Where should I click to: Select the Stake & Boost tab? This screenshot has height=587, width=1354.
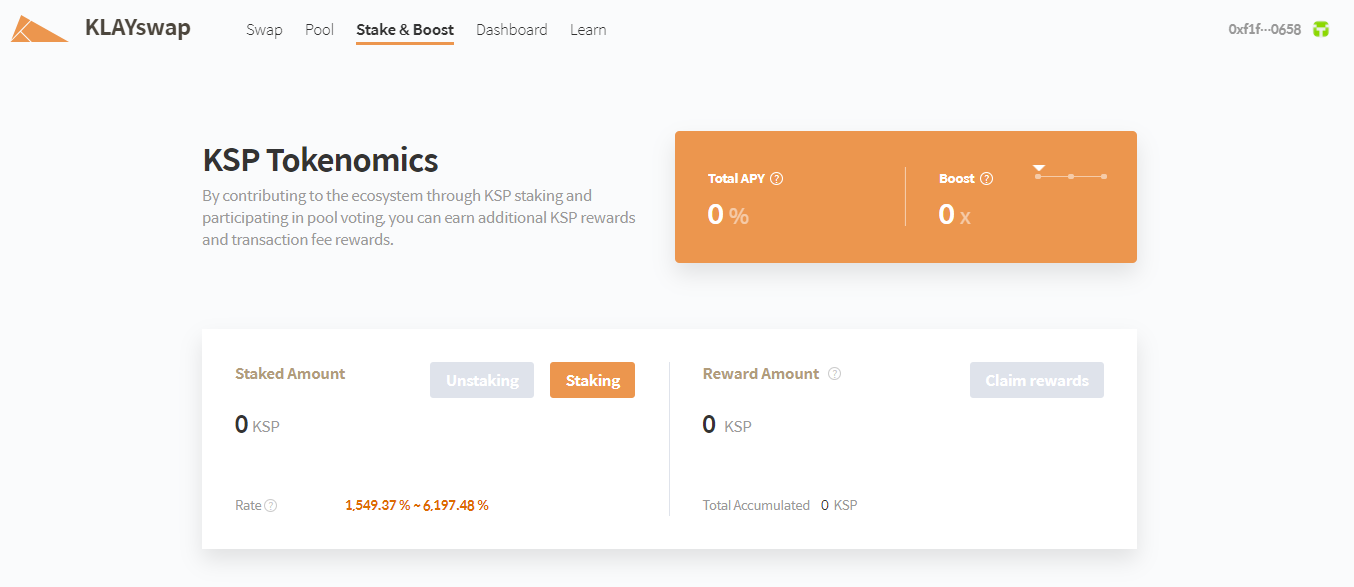click(405, 30)
